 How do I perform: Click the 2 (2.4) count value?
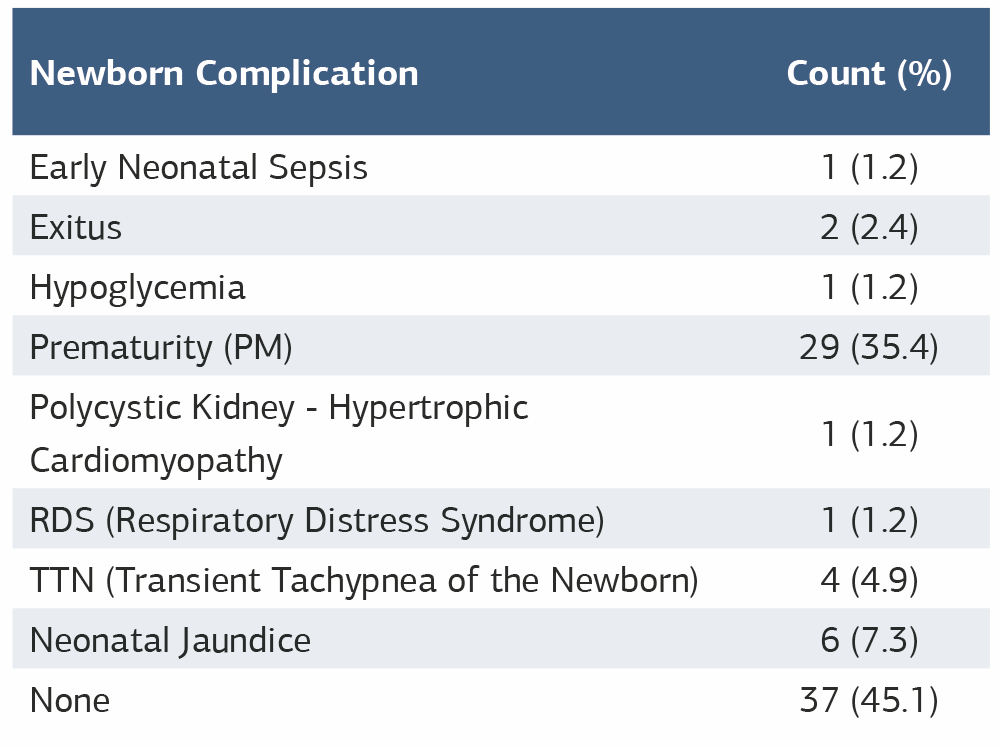[868, 227]
